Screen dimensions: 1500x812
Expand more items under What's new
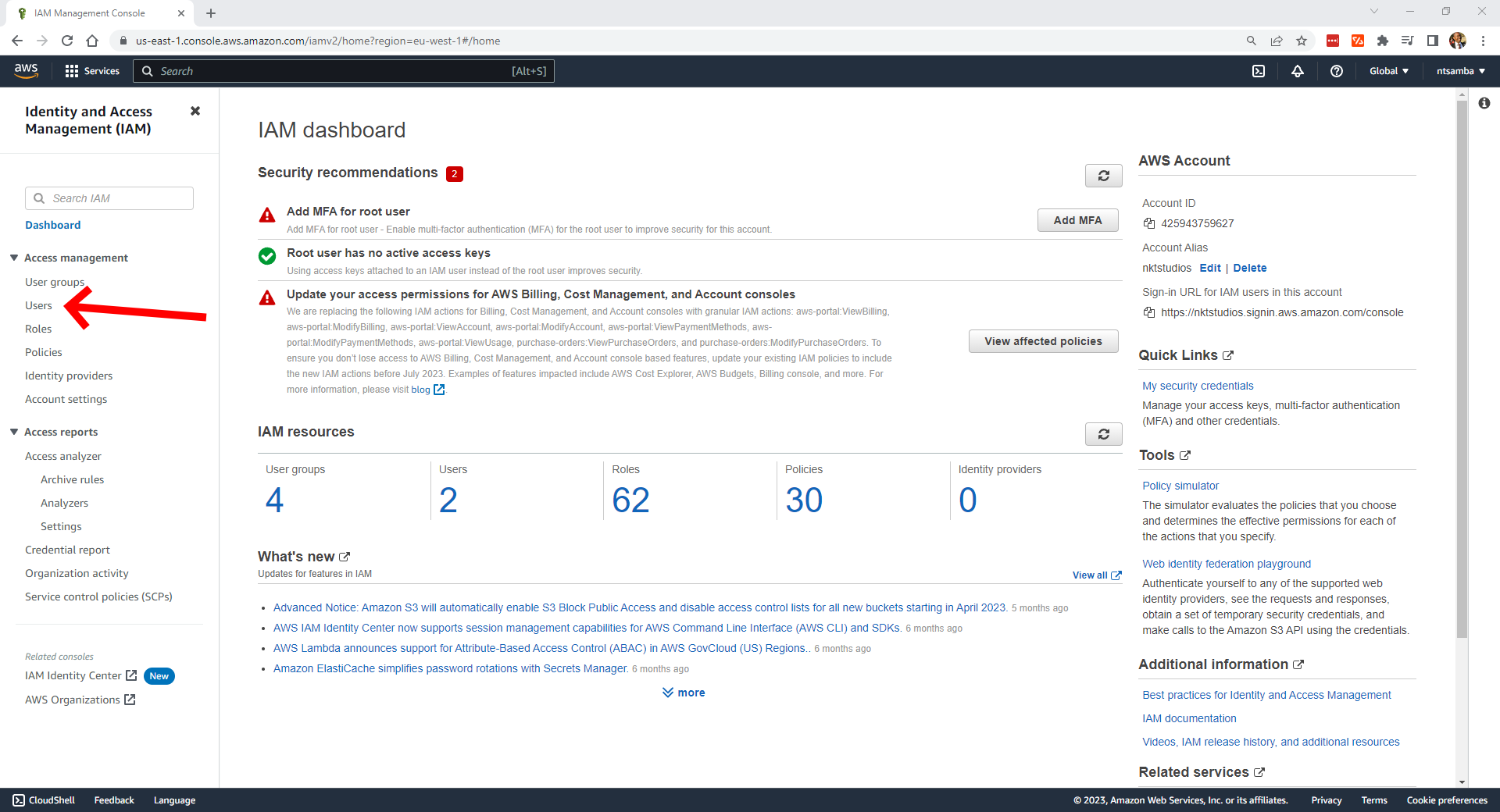click(x=684, y=693)
